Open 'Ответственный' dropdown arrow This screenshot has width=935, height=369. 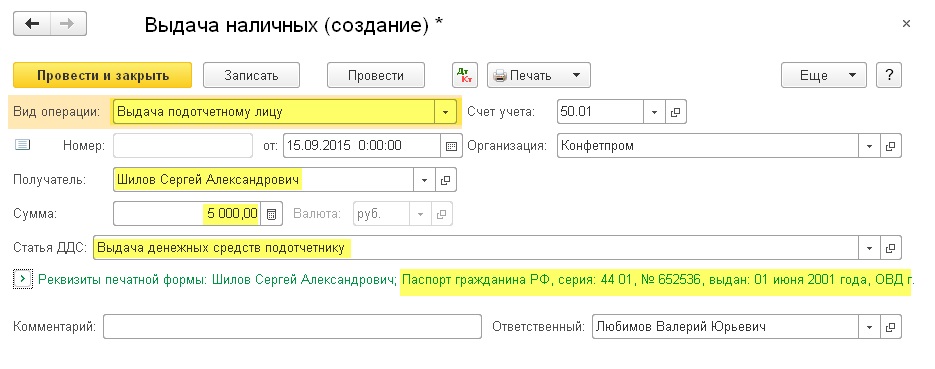coord(869,327)
